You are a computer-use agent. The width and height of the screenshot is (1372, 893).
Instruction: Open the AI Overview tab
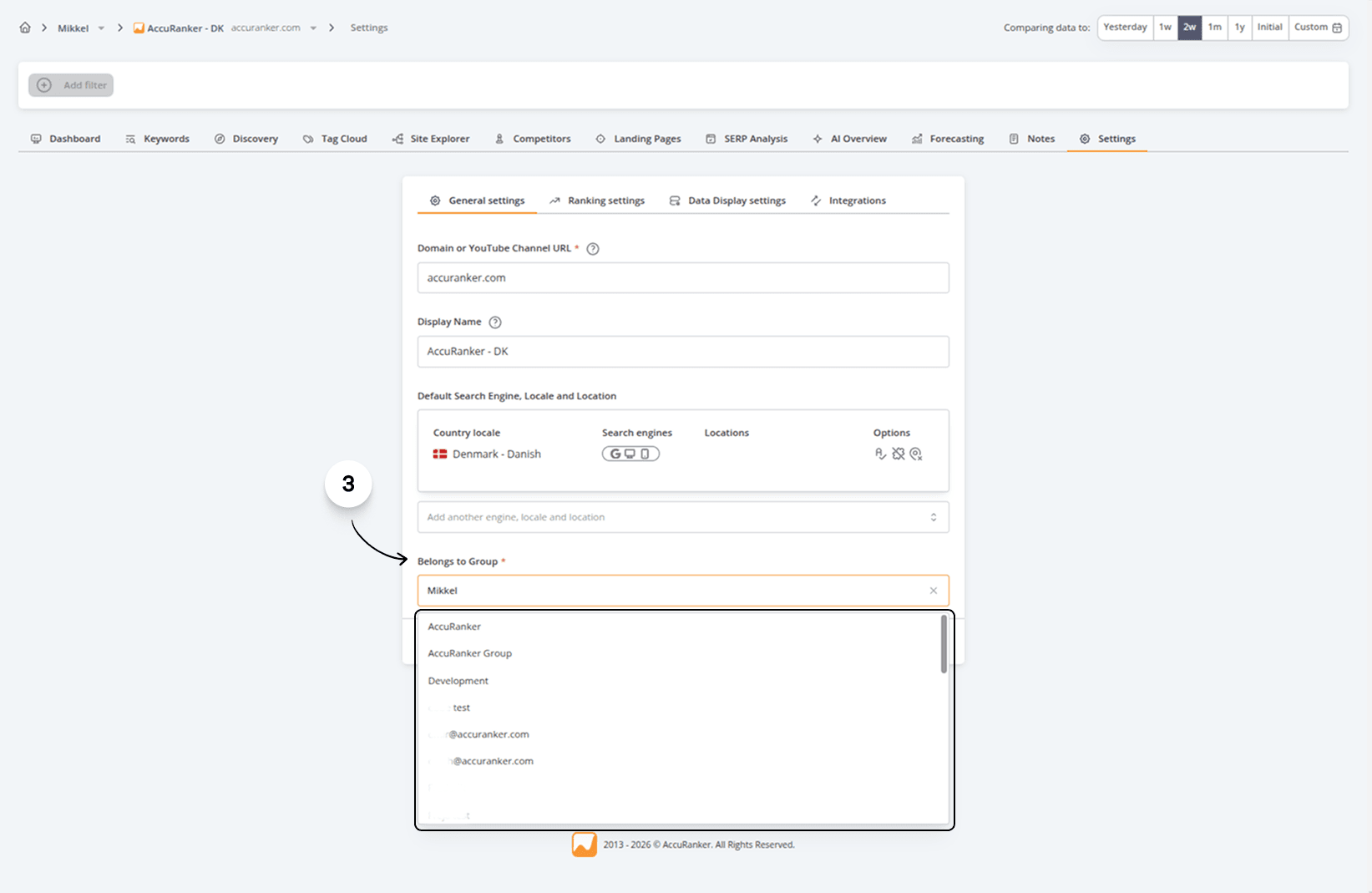point(850,139)
